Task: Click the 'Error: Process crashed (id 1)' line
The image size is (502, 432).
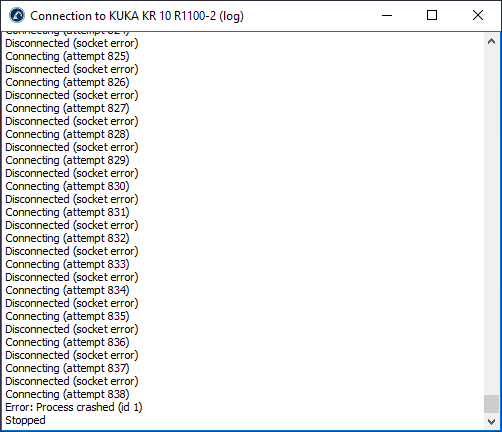Action: coord(74,407)
